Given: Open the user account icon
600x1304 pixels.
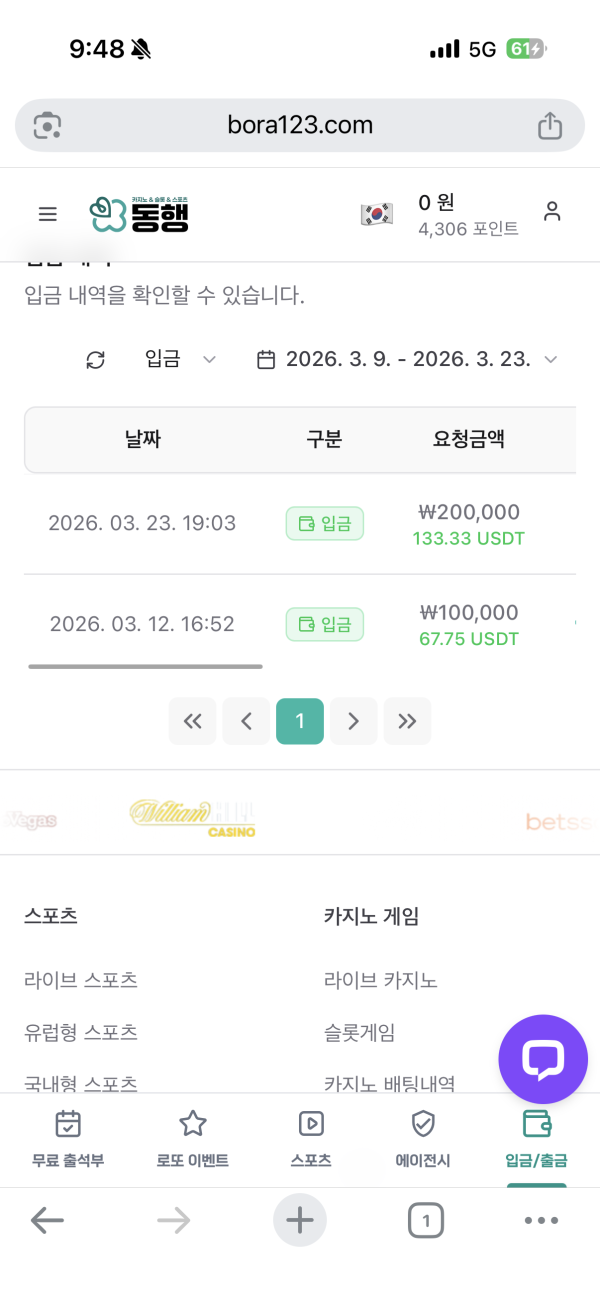Looking at the screenshot, I should point(553,213).
